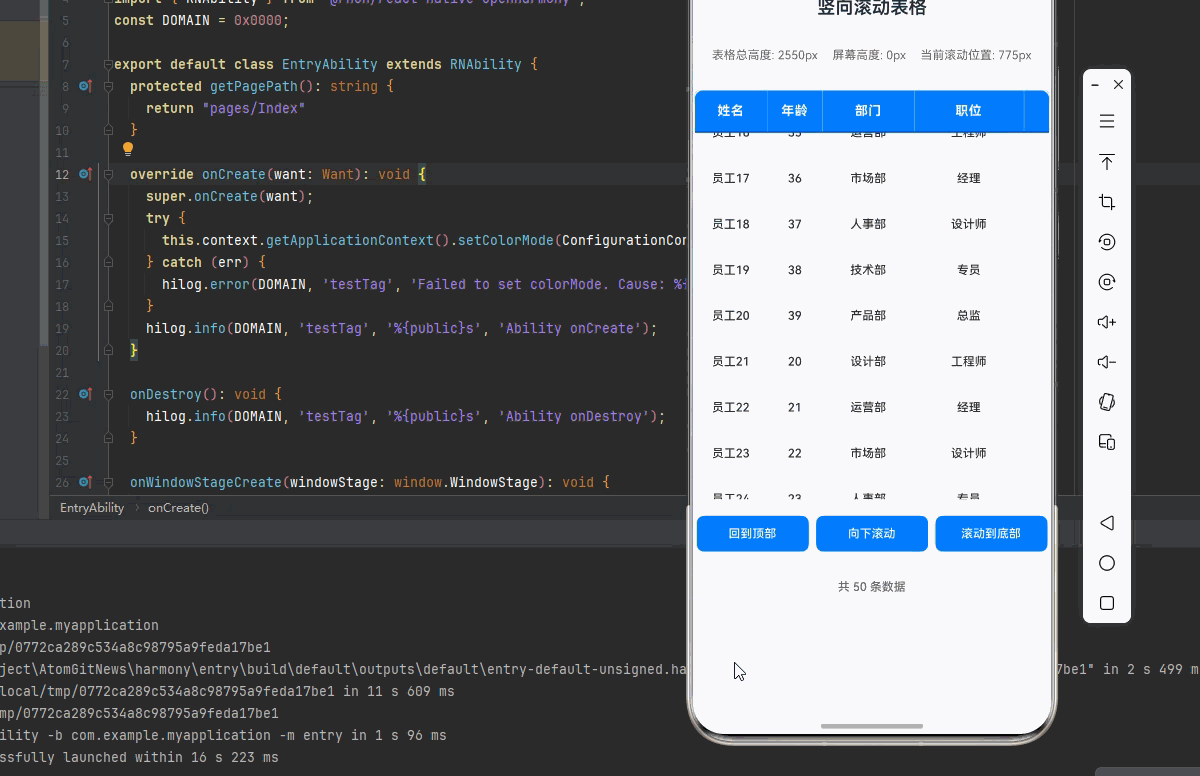Tap the 回到顶部 button
Screen dimensions: 1200x776
(x=752, y=534)
